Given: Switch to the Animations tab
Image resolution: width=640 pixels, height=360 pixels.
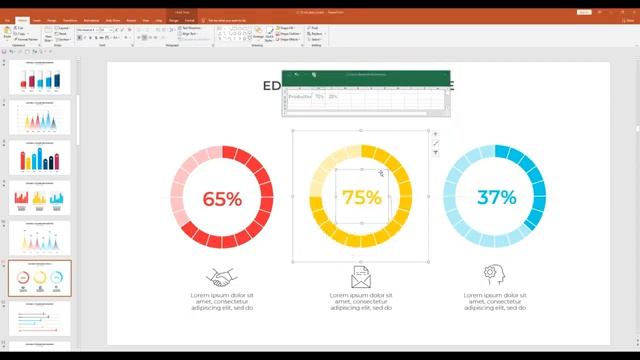Looking at the screenshot, I should point(91,20).
